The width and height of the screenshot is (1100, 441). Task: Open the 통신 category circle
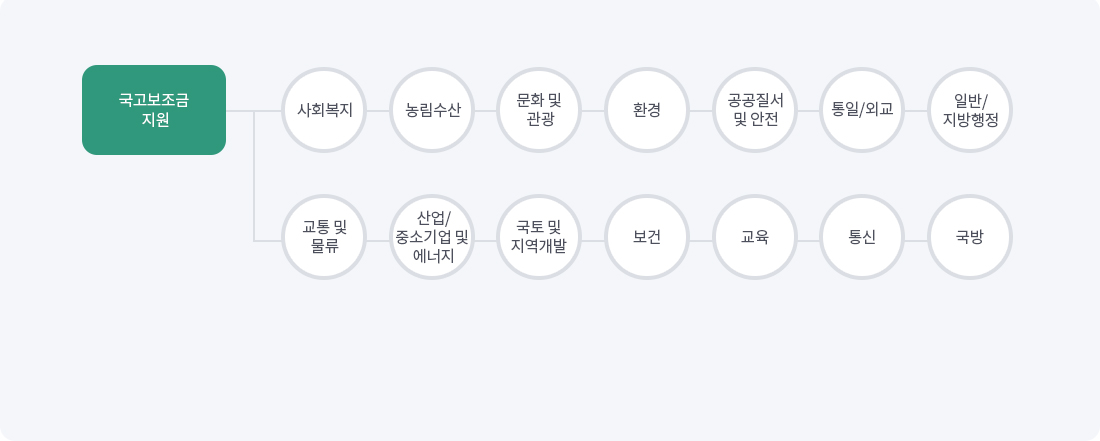[x=862, y=237]
